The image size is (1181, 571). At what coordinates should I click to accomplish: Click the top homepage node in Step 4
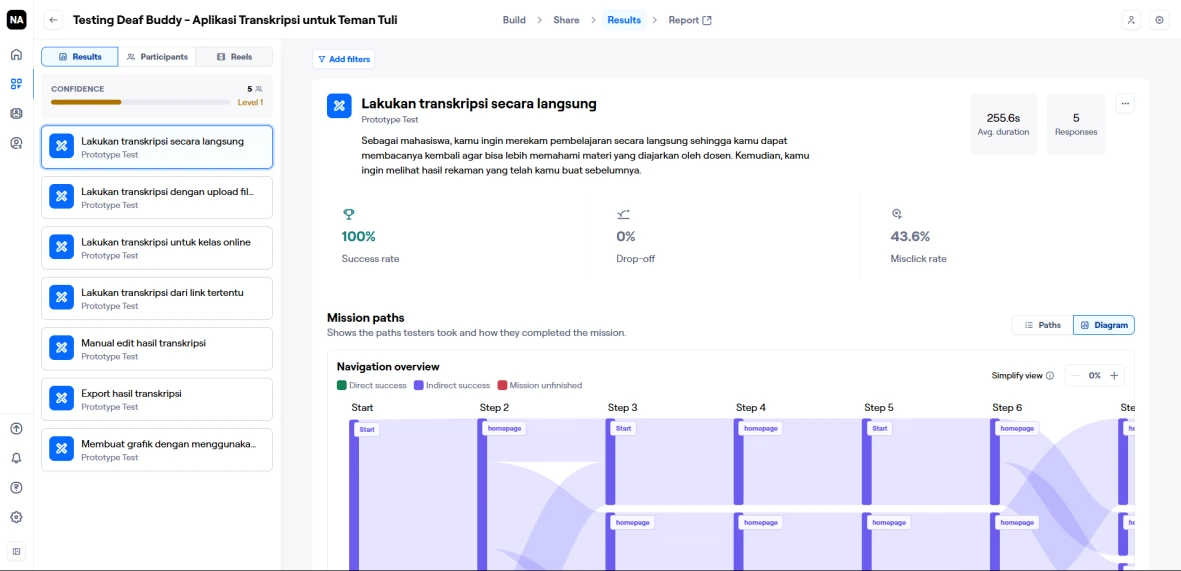tap(761, 429)
